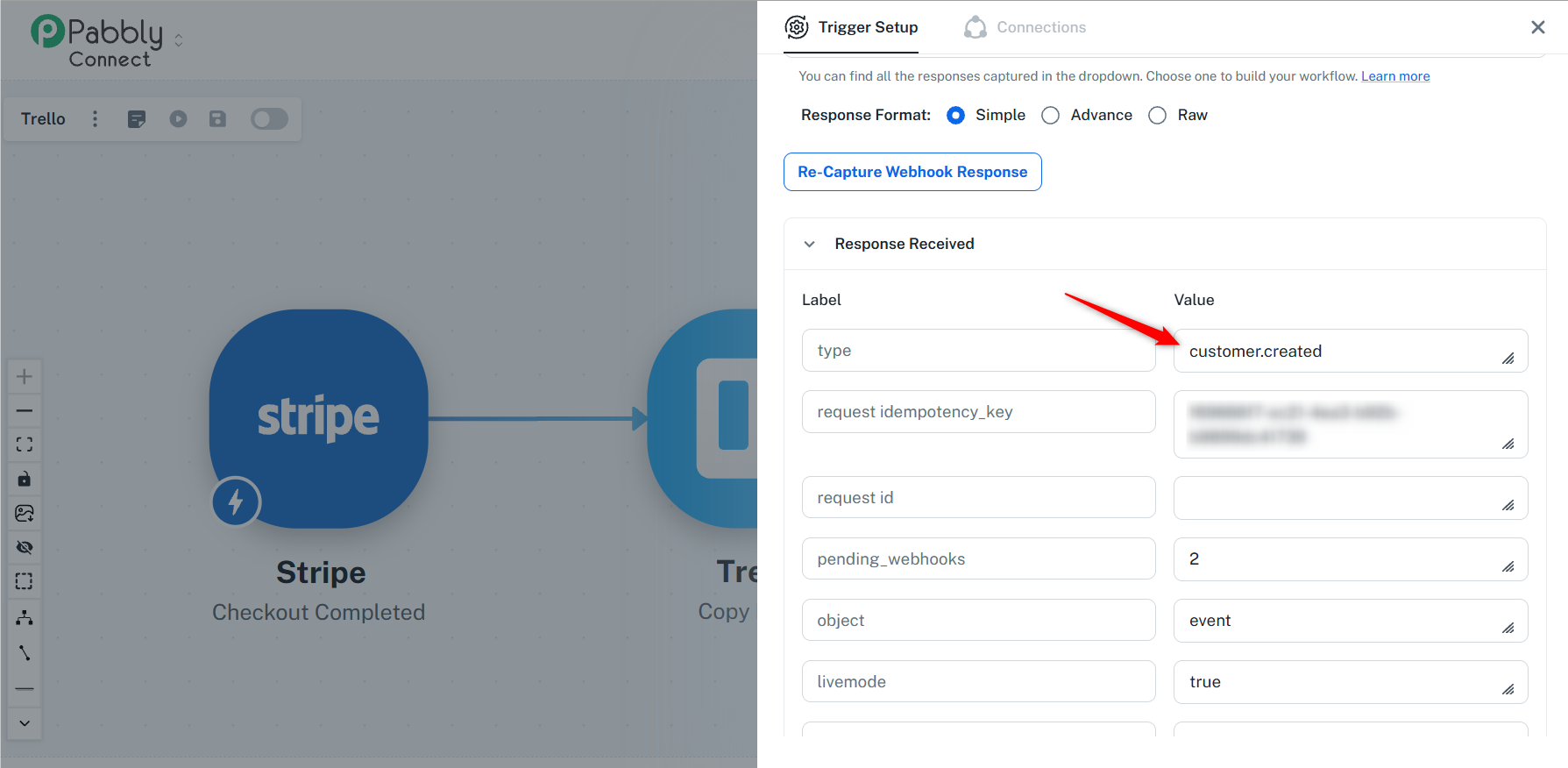Click the event value field
Viewport: 1568px width, 768px height.
coord(1351,621)
